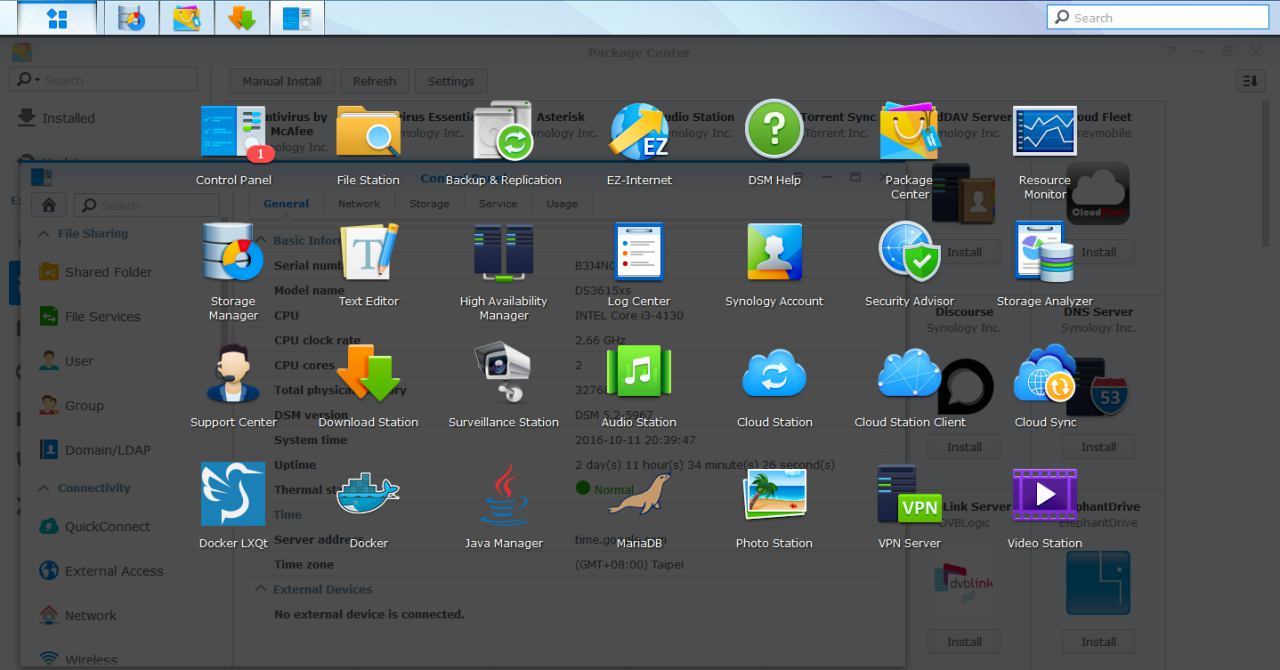Install the DVBLink Server package
Image resolution: width=1280 pixels, height=670 pixels.
tap(964, 642)
